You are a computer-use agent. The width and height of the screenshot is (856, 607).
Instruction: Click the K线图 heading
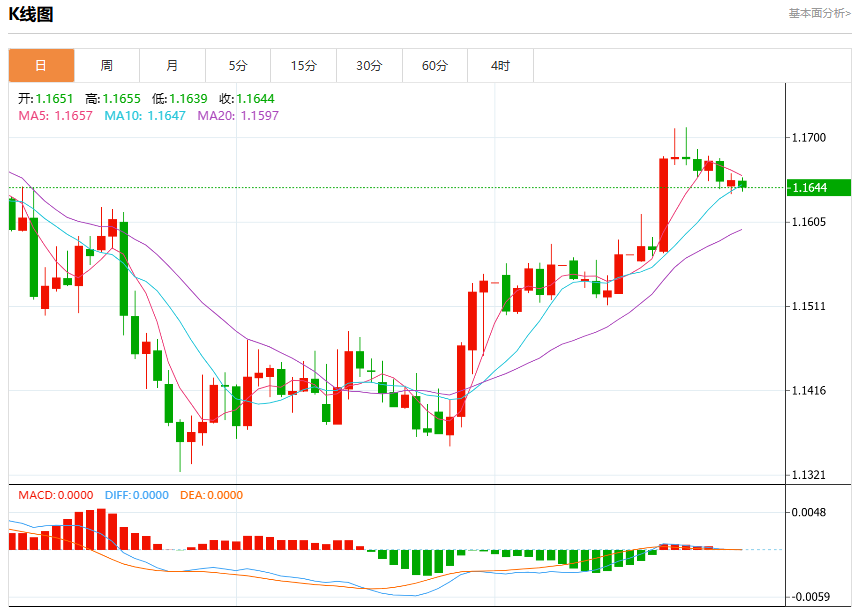click(x=31, y=14)
